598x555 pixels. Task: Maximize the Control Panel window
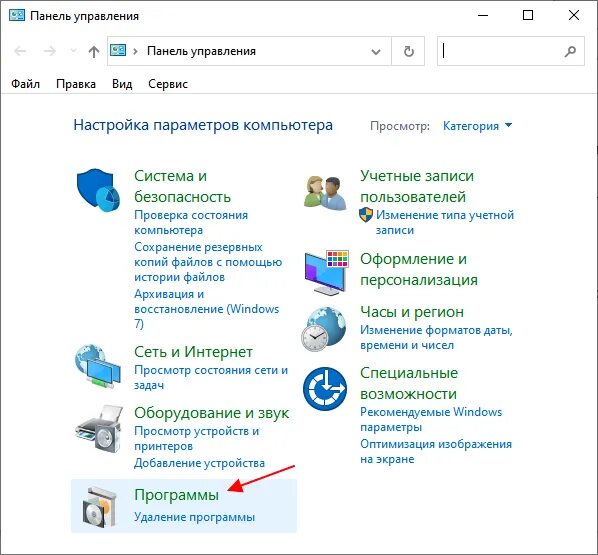coord(528,15)
